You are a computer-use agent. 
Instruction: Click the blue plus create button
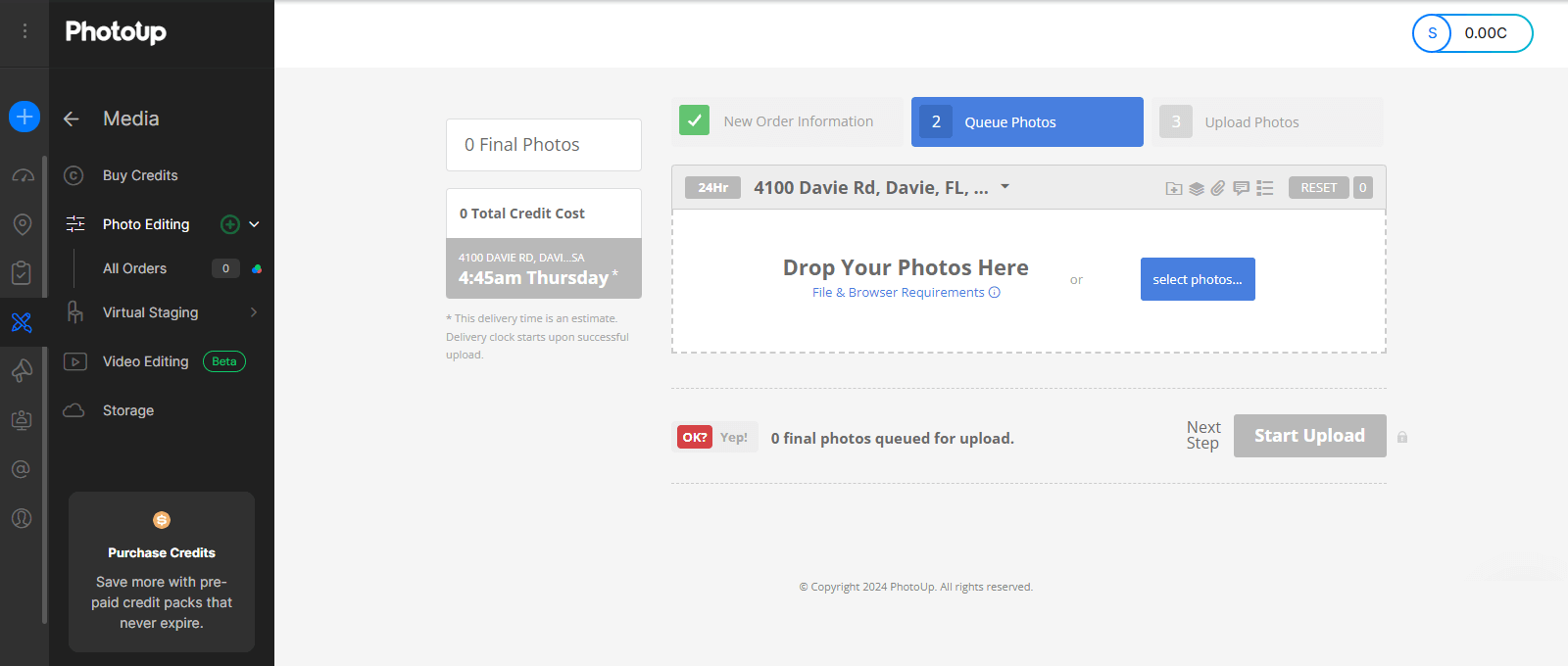click(x=24, y=117)
